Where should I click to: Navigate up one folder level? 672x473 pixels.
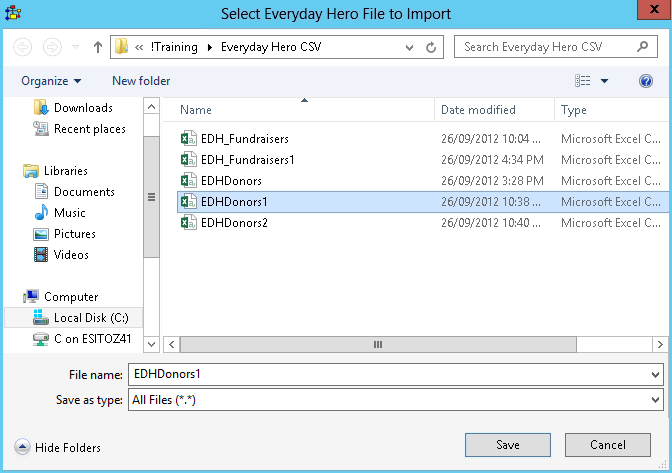(x=98, y=47)
